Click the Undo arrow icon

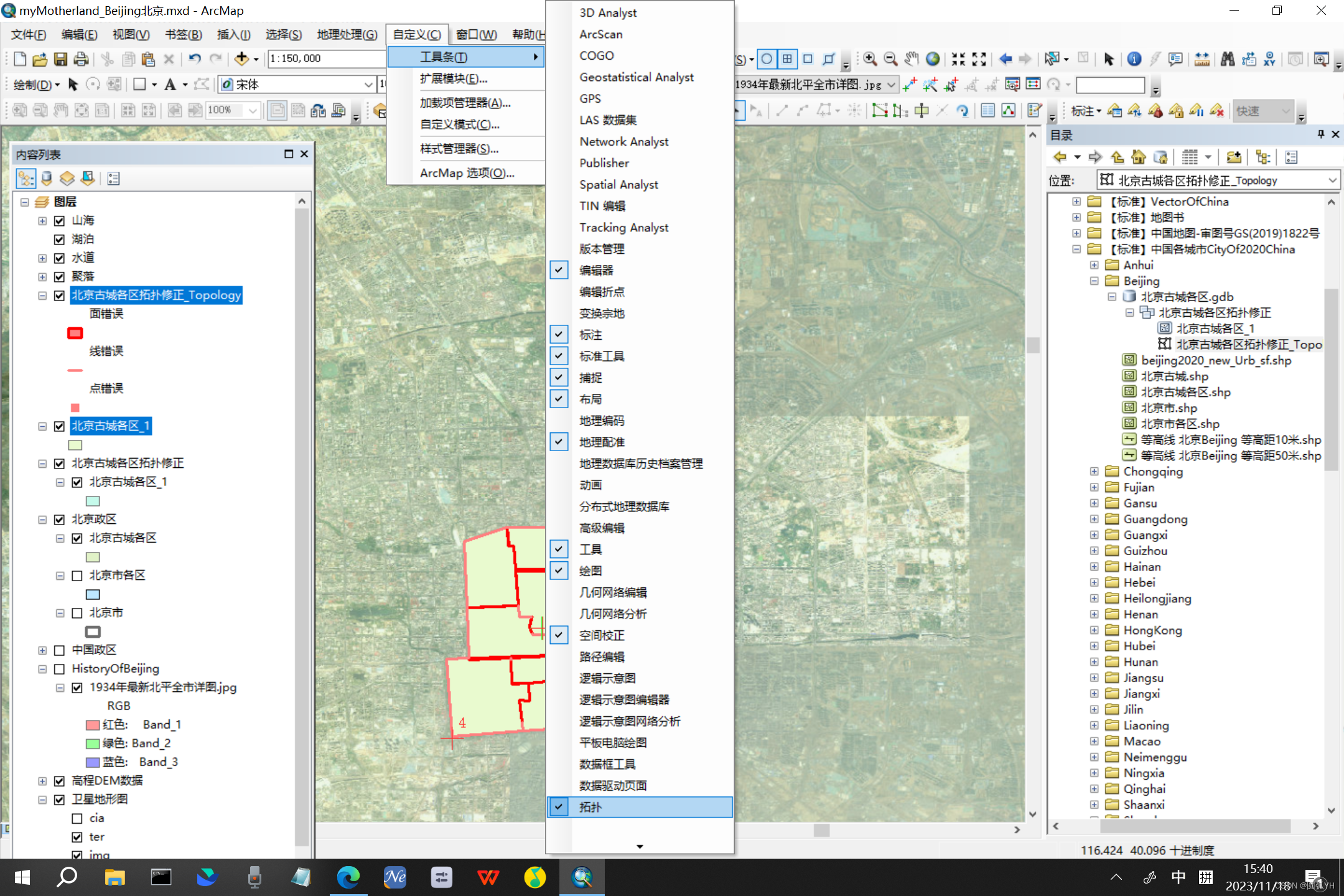click(195, 58)
